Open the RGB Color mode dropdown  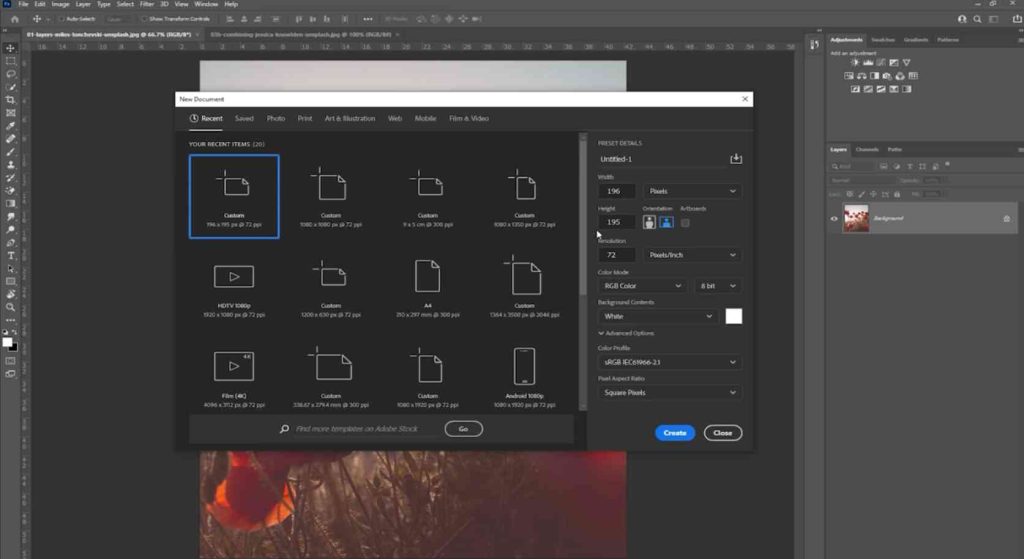(641, 286)
